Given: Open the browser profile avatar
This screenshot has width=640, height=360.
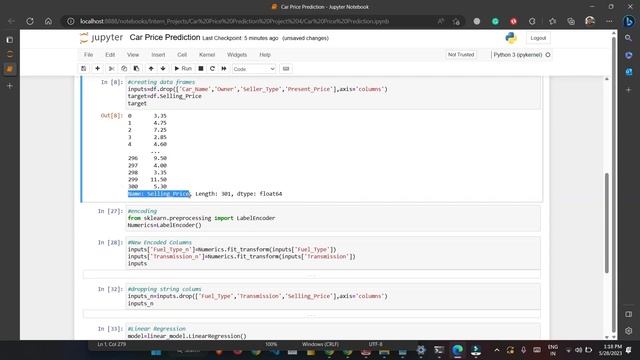Looking at the screenshot, I should pyautogui.click(x=590, y=21).
